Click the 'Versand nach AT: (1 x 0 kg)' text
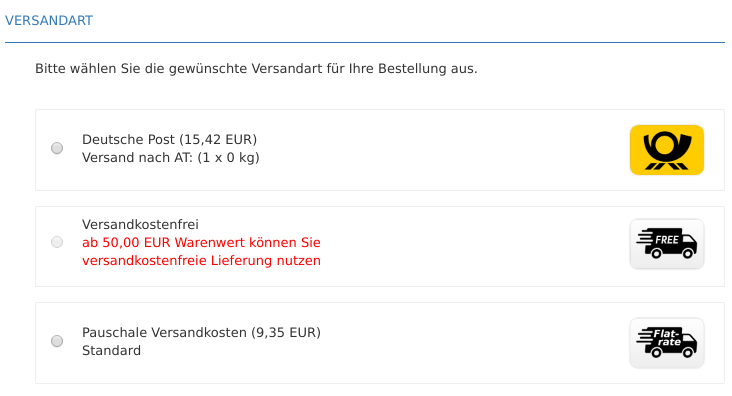This screenshot has height=396, width=732. [x=171, y=158]
